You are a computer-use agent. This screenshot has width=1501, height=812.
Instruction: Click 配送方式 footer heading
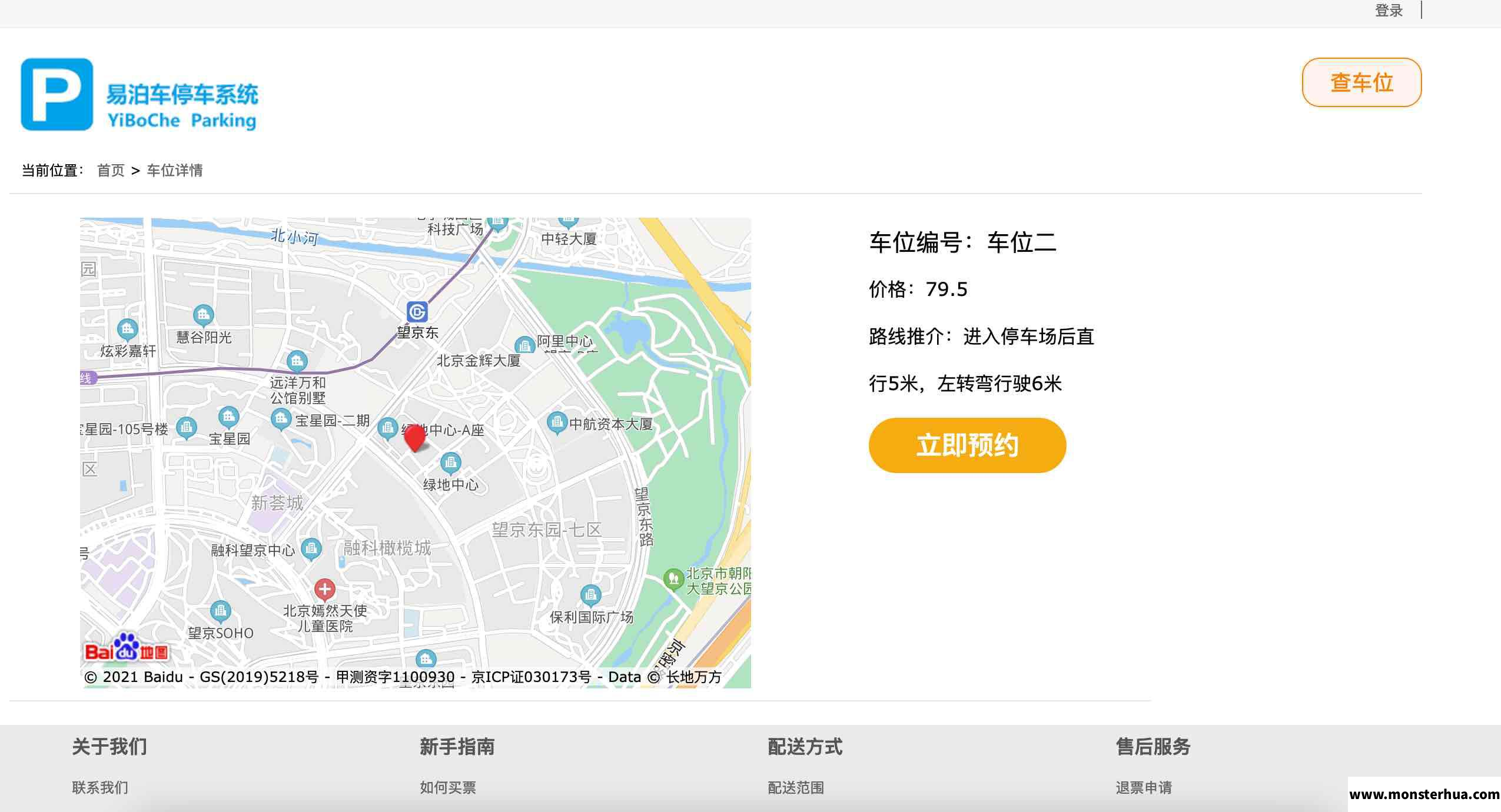click(805, 746)
